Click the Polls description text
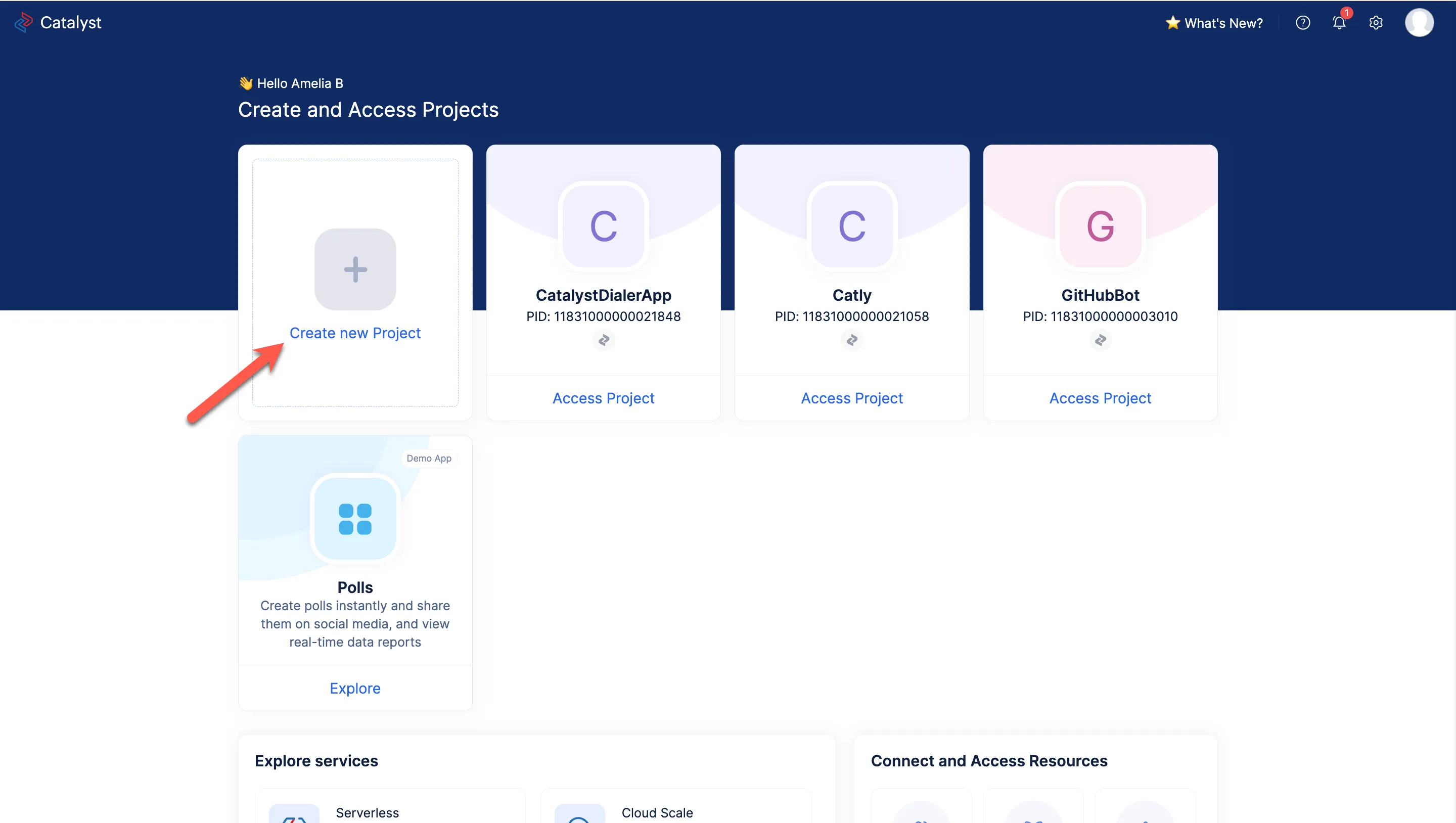The image size is (1456, 823). click(355, 624)
